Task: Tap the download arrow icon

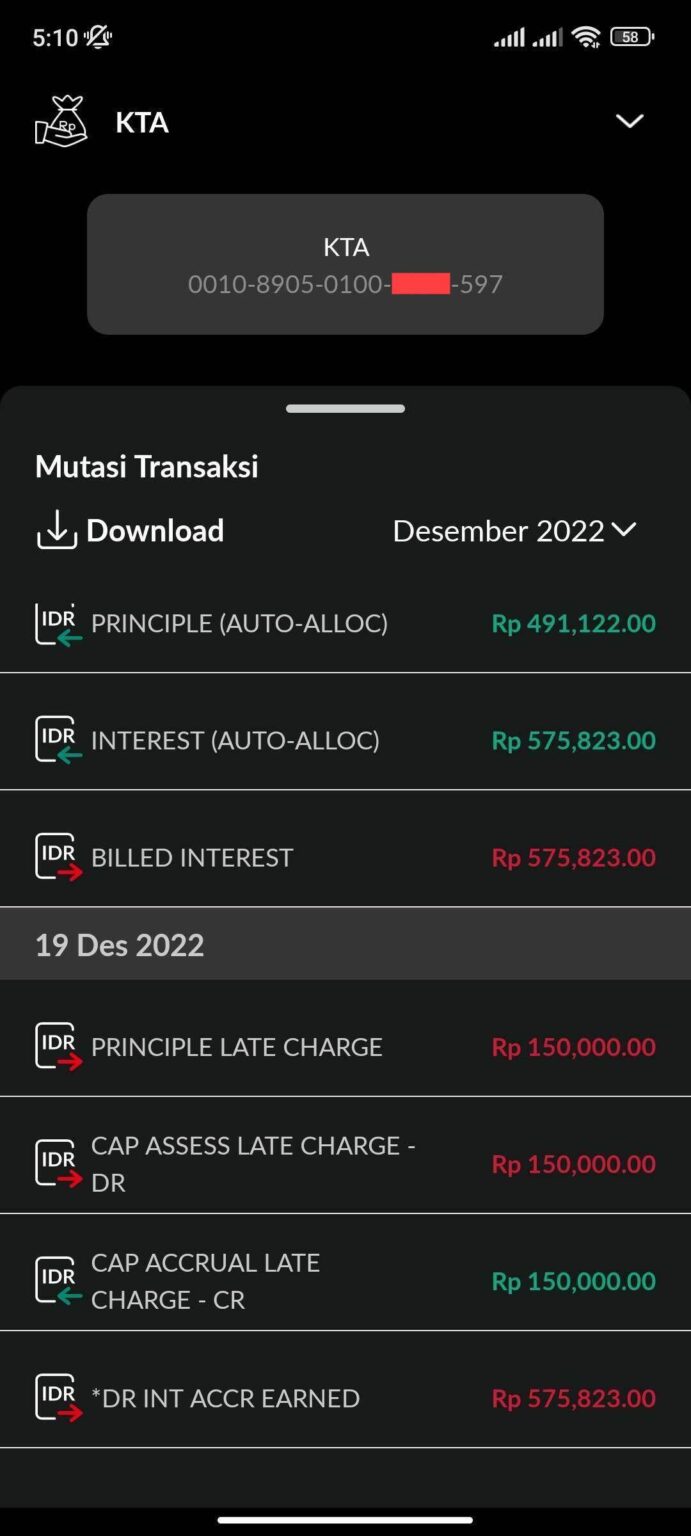Action: click(57, 531)
